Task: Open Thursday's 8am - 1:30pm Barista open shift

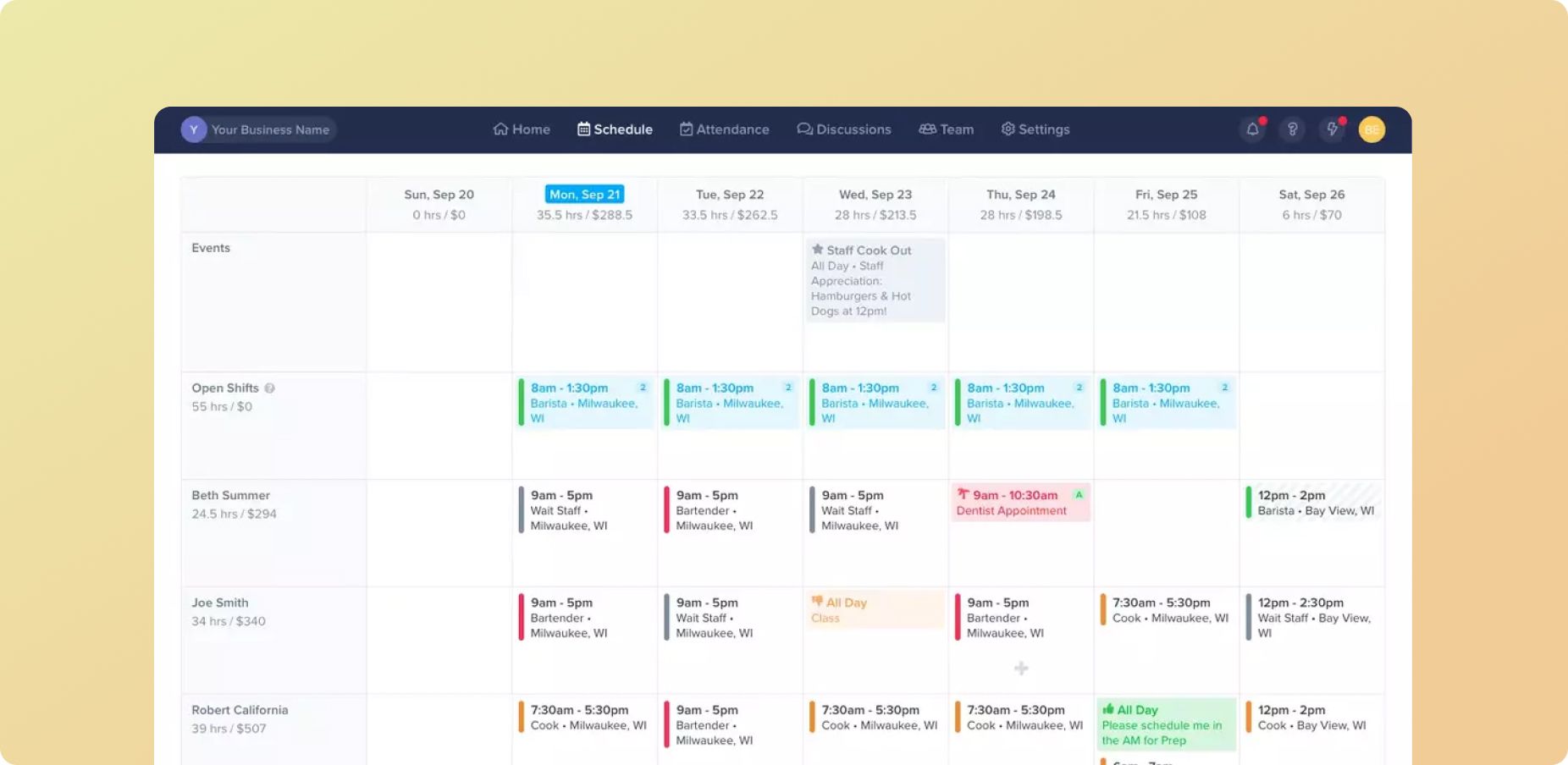Action: coord(1022,403)
